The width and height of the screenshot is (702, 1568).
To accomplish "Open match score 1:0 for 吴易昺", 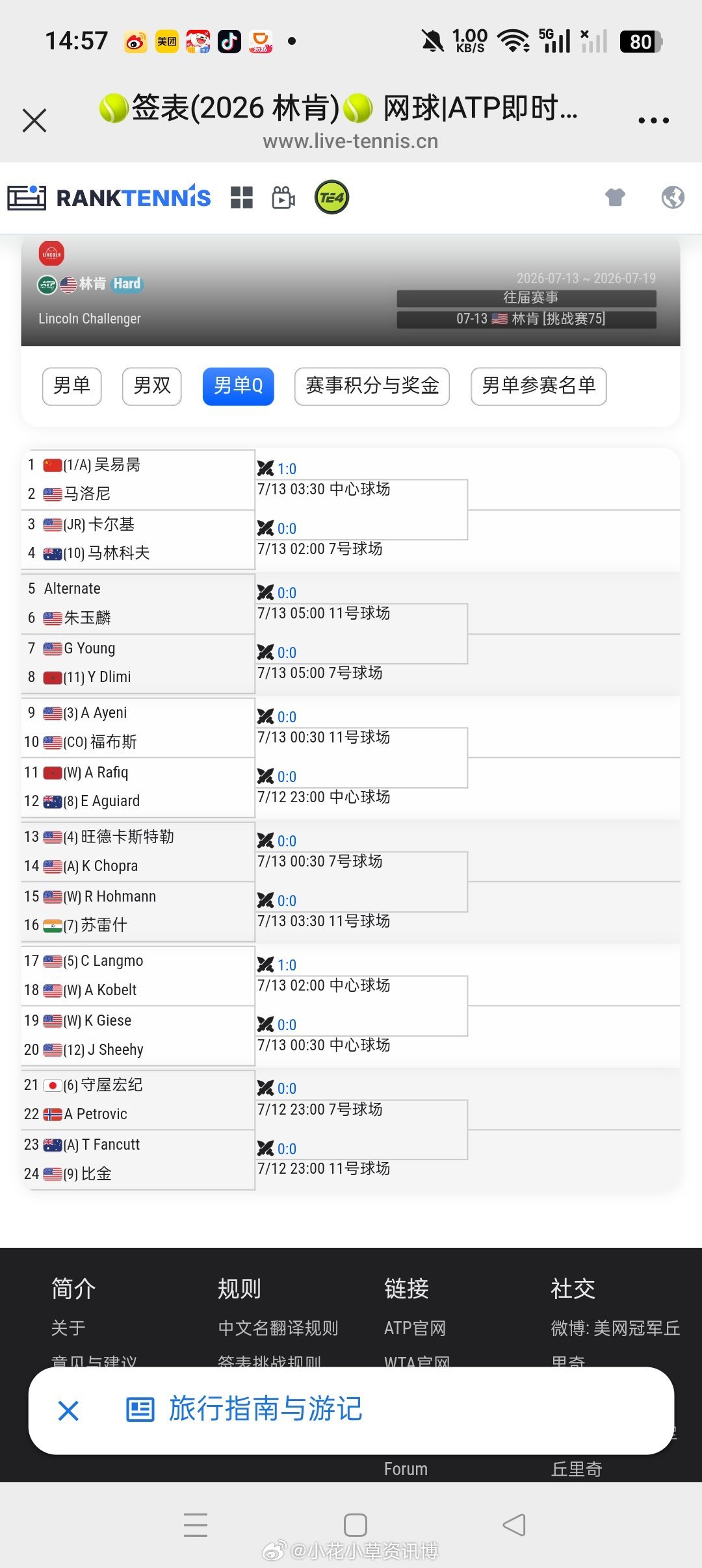I will click(287, 469).
